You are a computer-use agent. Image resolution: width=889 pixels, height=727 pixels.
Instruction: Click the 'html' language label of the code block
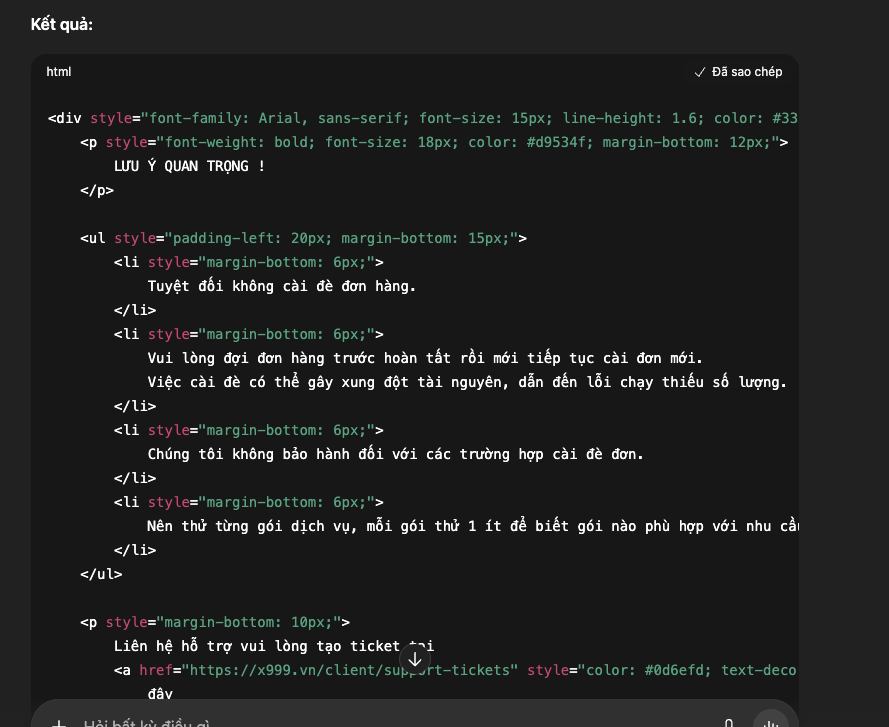59,72
